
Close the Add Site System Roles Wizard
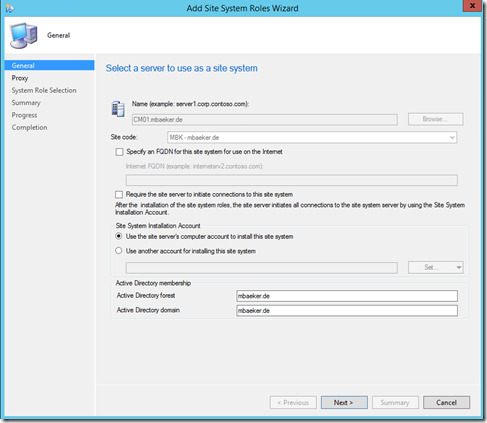tap(472, 6)
